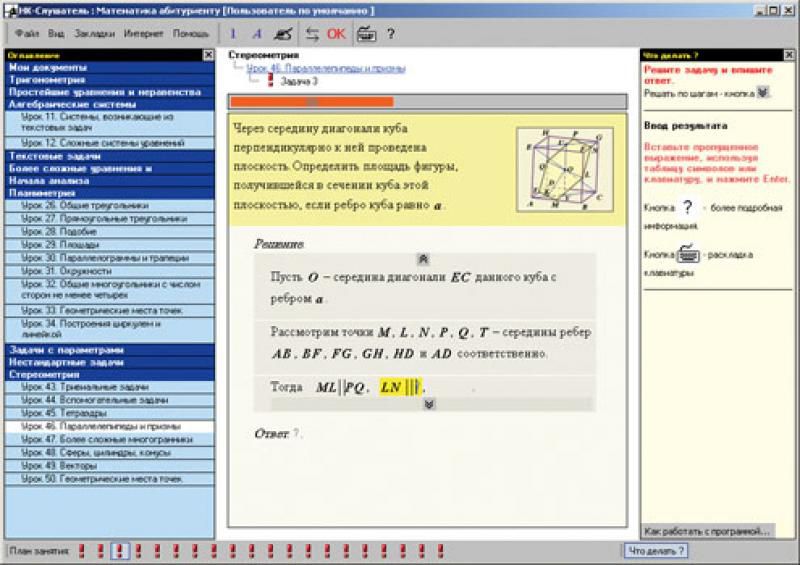Open the Закладки menu

(x=94, y=33)
